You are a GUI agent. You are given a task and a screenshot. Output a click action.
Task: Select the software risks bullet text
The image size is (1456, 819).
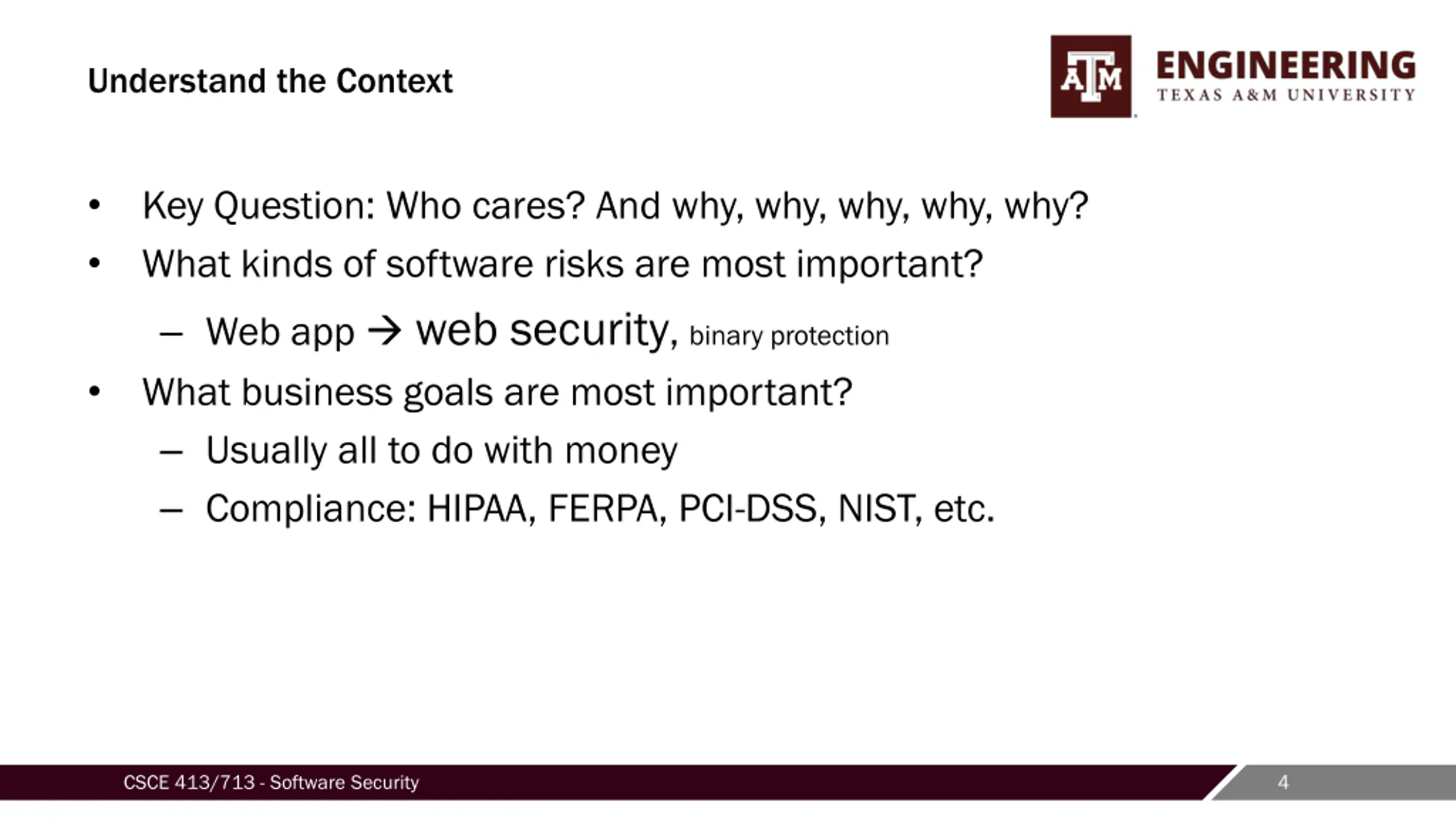pos(562,264)
